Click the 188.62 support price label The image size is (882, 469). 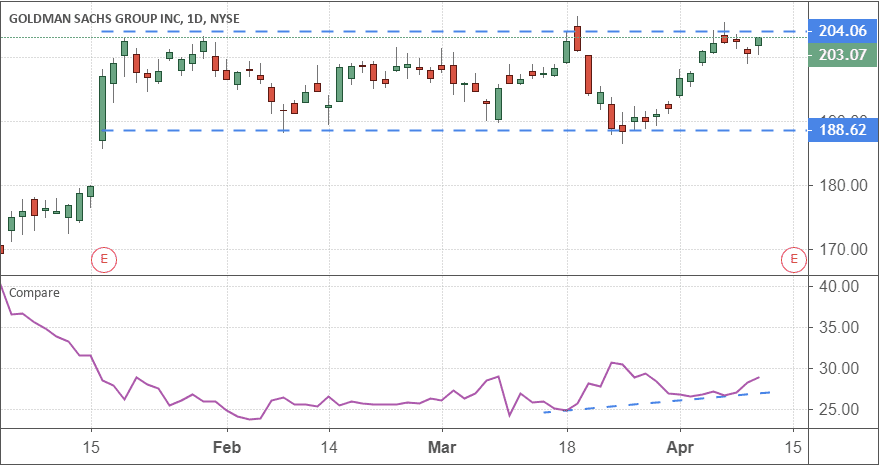pyautogui.click(x=842, y=130)
